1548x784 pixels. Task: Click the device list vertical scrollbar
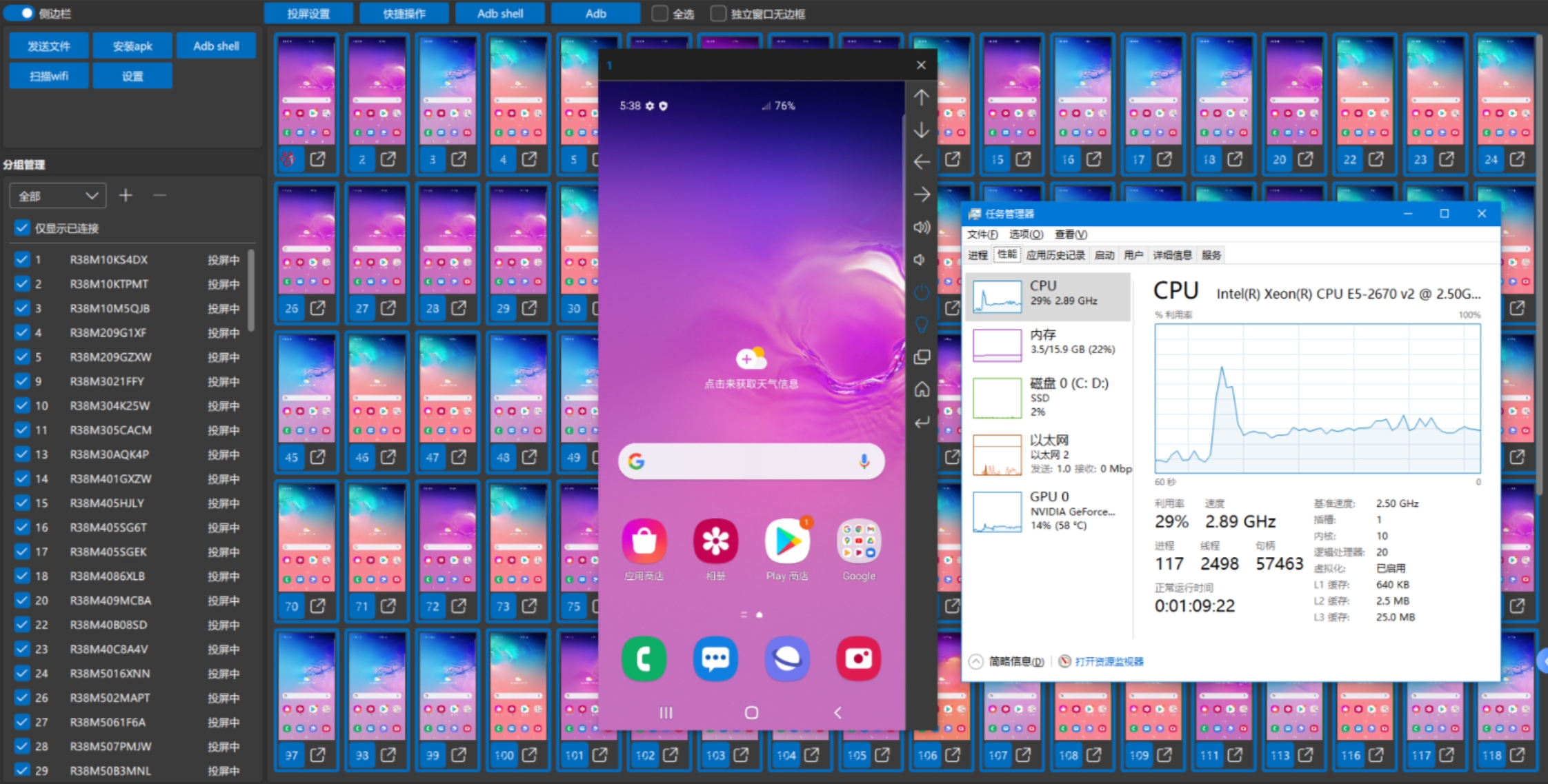click(251, 290)
